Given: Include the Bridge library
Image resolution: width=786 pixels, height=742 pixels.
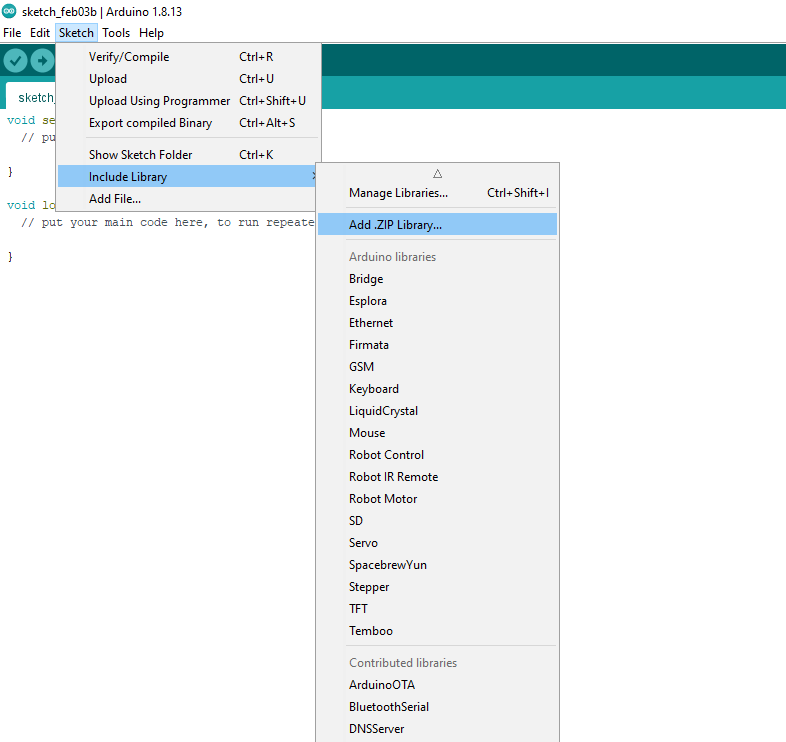Looking at the screenshot, I should click(437, 279).
